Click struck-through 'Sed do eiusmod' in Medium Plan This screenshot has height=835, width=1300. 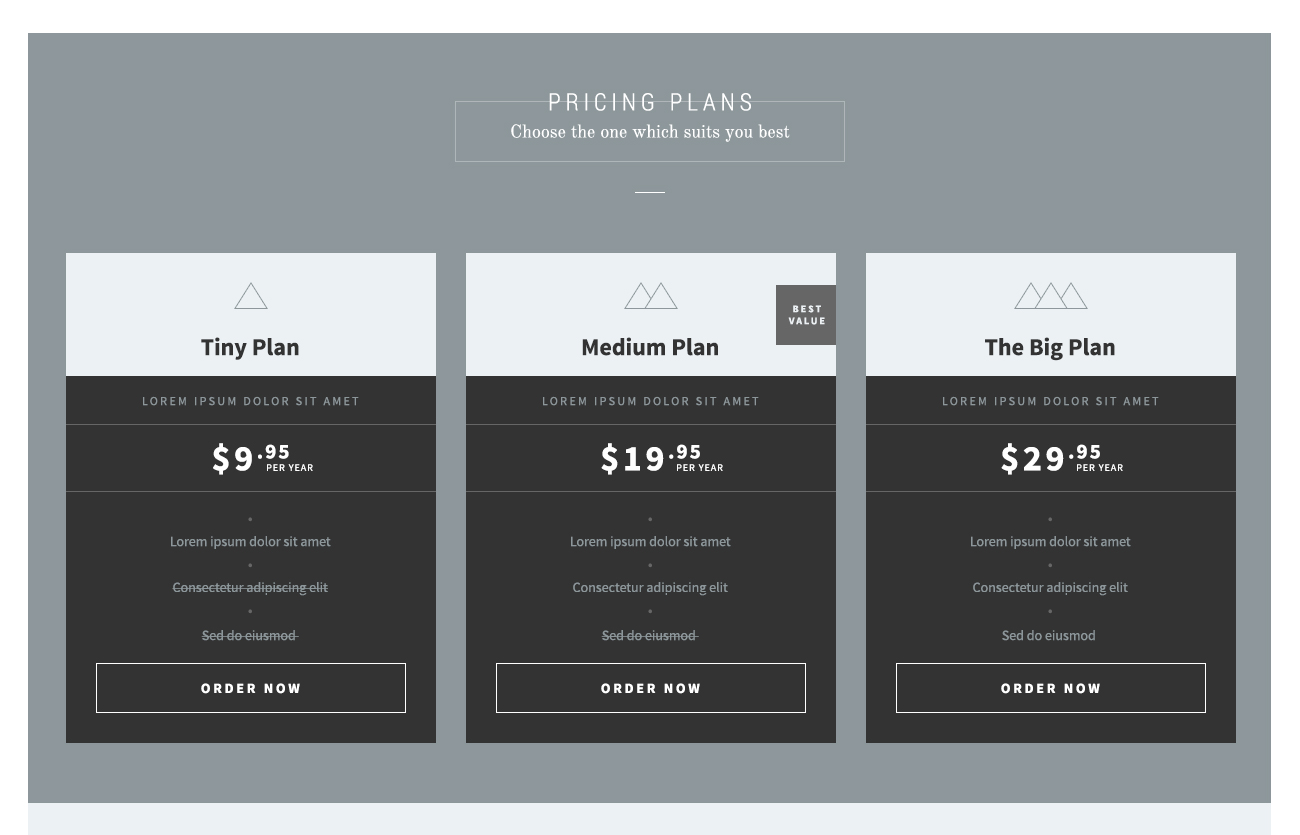point(650,635)
